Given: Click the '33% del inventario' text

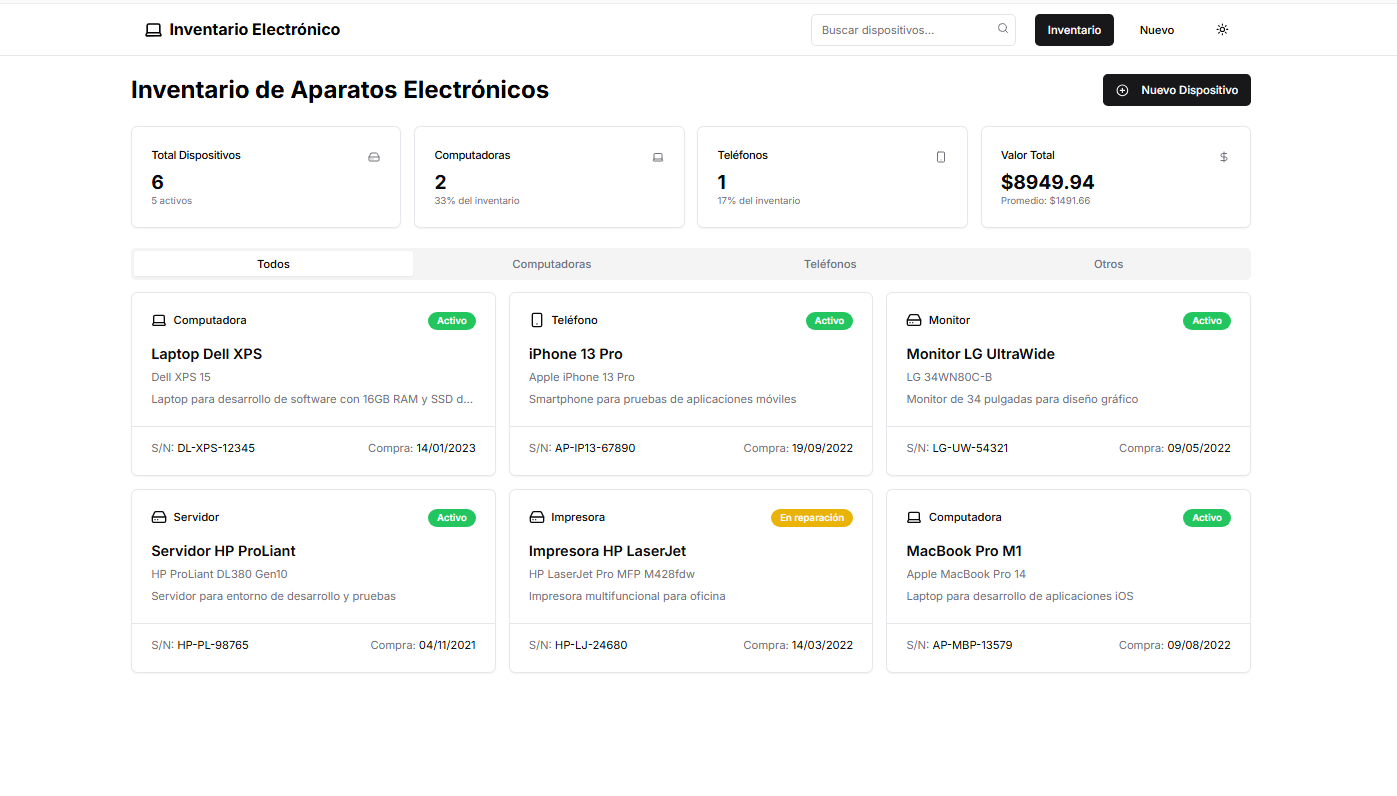Looking at the screenshot, I should 477,201.
